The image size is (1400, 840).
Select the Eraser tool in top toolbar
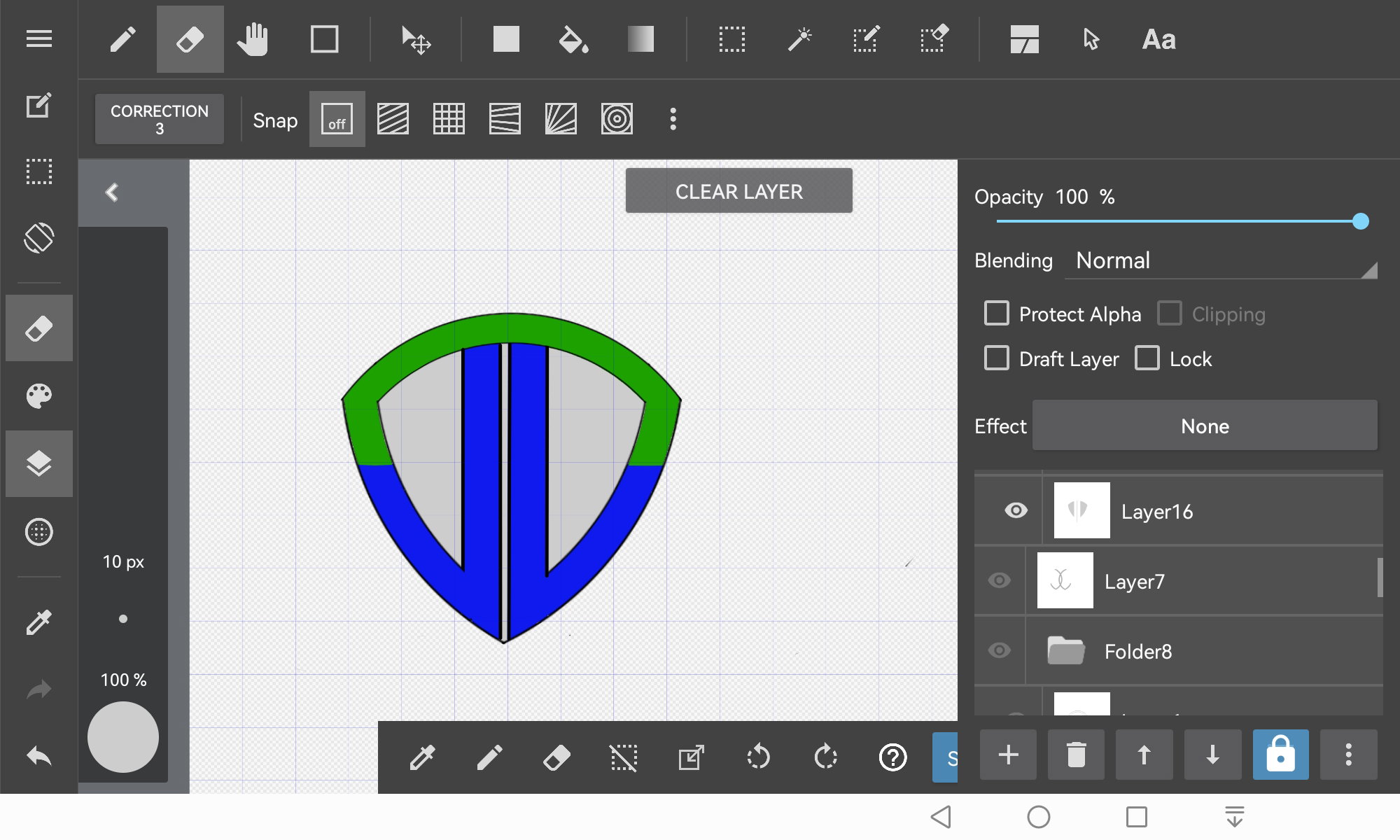(x=190, y=39)
